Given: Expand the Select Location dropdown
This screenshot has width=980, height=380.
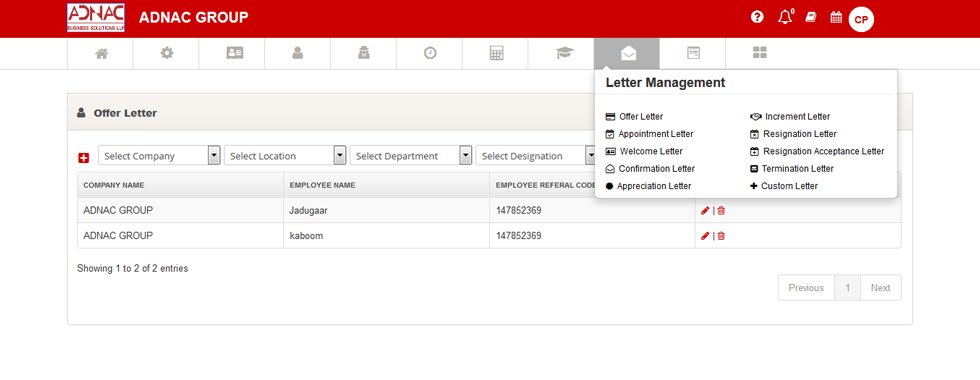Looking at the screenshot, I should coord(285,156).
